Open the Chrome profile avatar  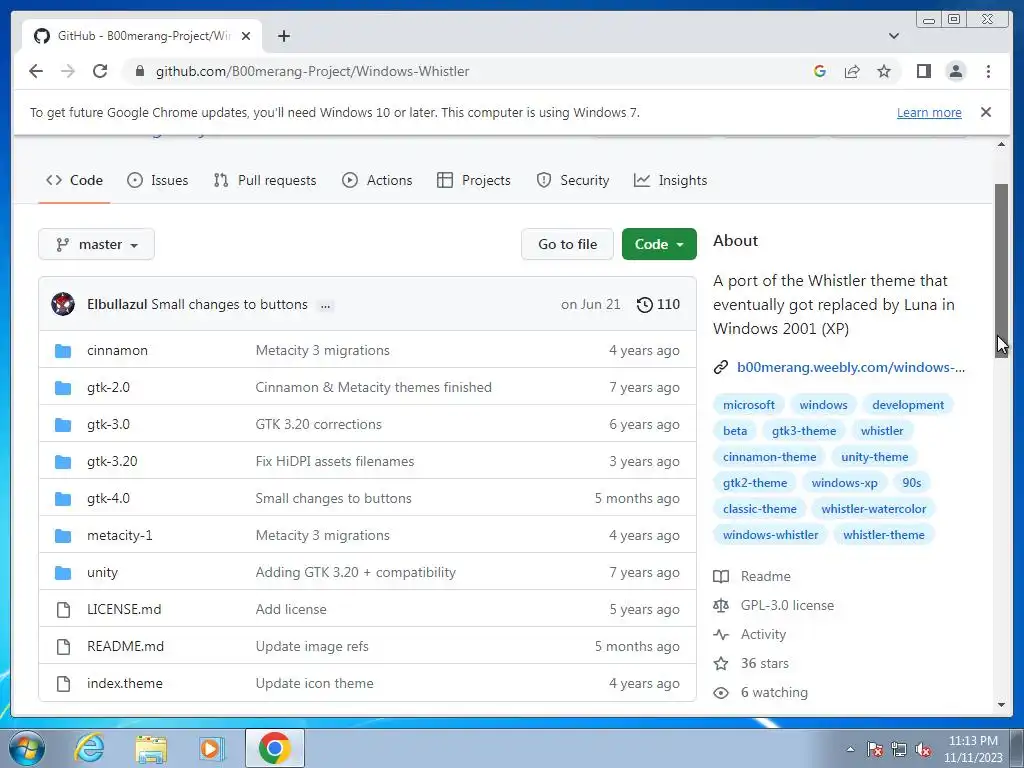(955, 71)
